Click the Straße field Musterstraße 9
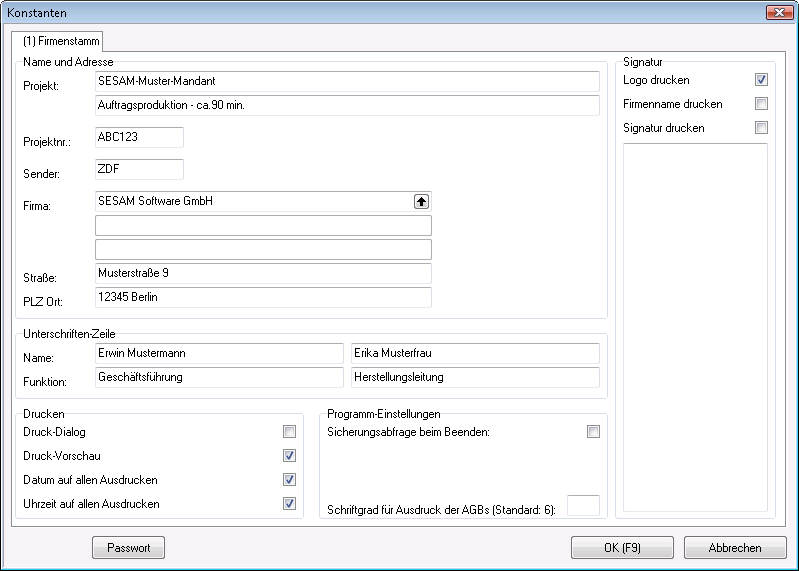This screenshot has width=799, height=571. point(263,273)
